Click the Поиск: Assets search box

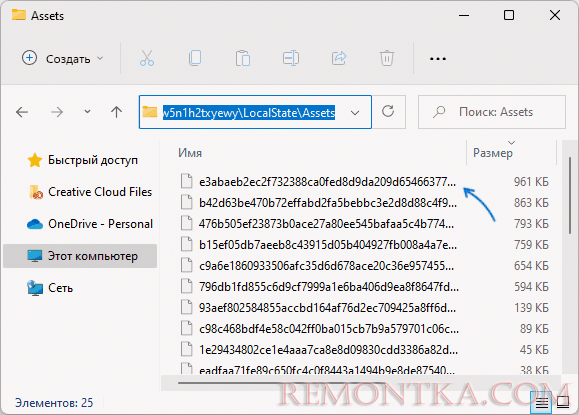tap(491, 112)
